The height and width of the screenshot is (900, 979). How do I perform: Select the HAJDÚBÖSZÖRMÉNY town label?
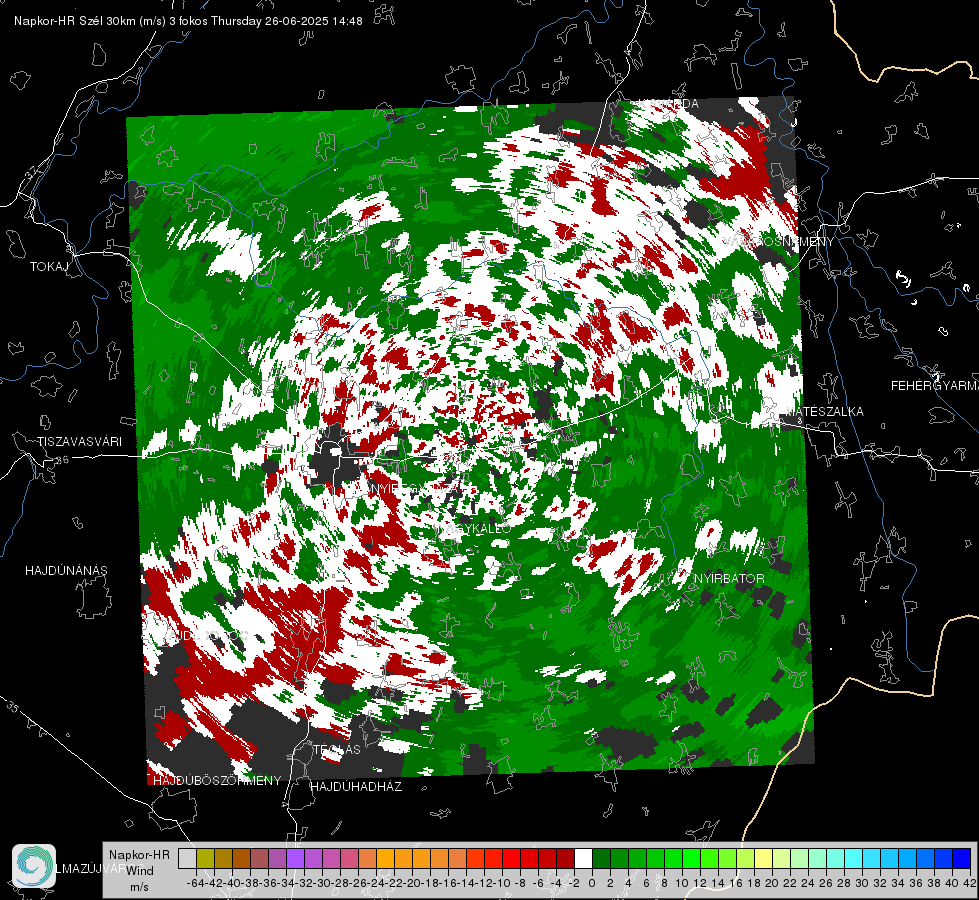point(217,780)
